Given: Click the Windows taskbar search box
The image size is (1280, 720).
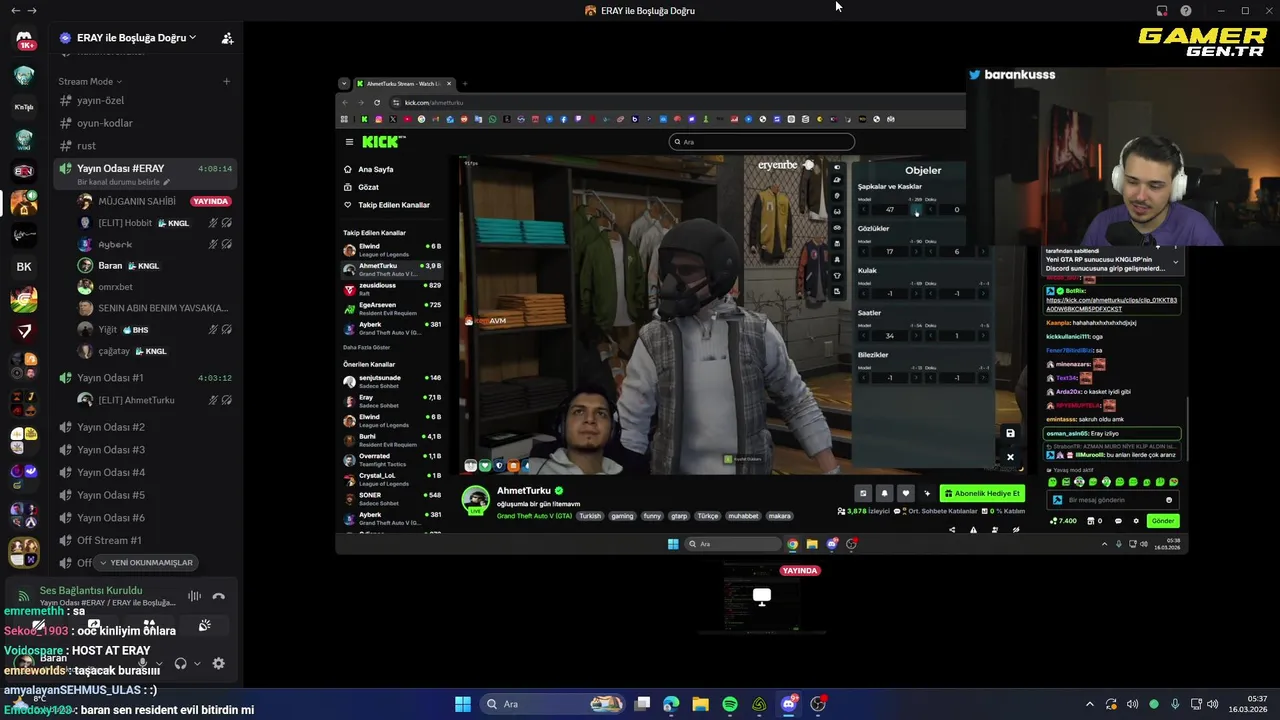Looking at the screenshot, I should [x=553, y=704].
